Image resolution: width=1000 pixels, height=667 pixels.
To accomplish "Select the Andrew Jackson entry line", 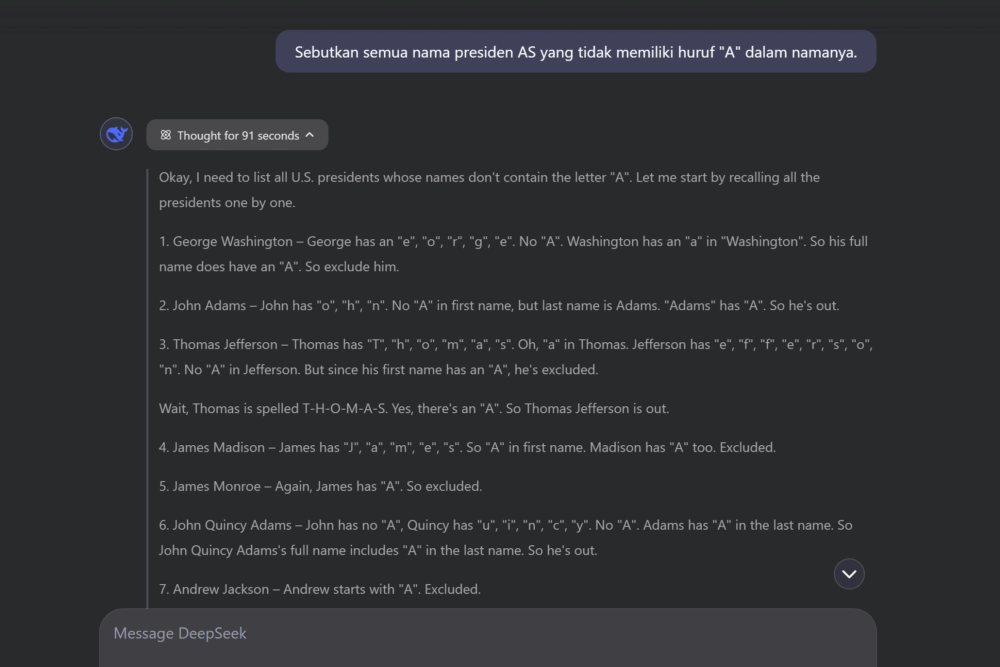I will (x=319, y=590).
